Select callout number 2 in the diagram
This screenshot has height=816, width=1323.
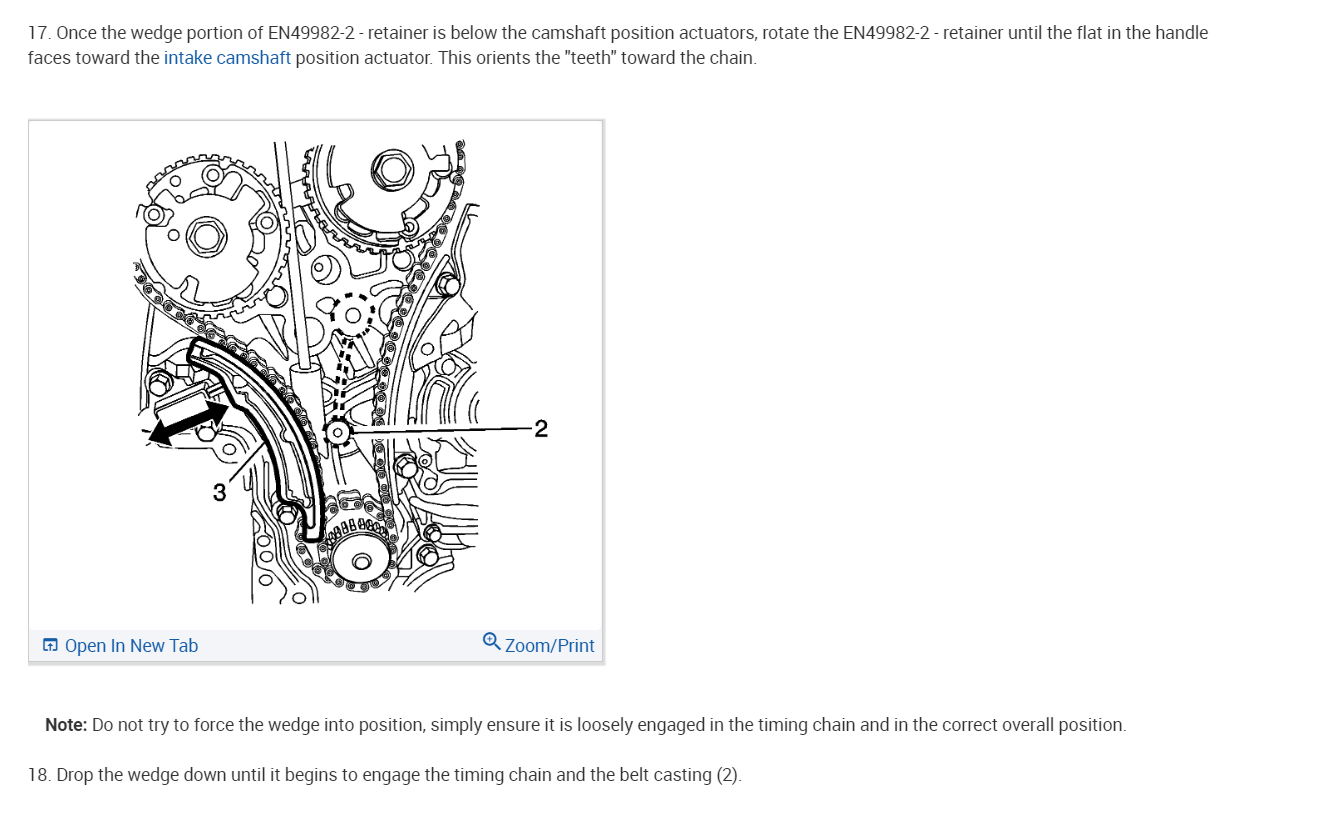541,429
